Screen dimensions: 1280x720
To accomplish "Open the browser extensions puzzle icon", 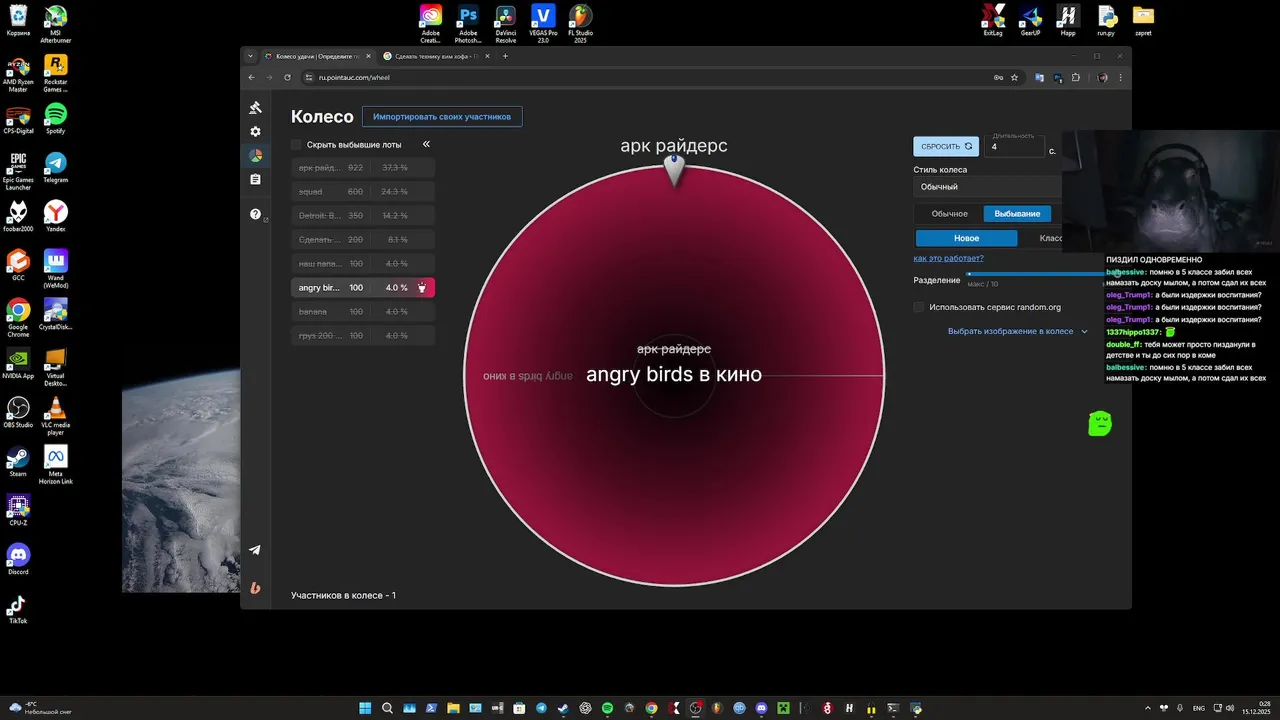I will pos(1076,77).
